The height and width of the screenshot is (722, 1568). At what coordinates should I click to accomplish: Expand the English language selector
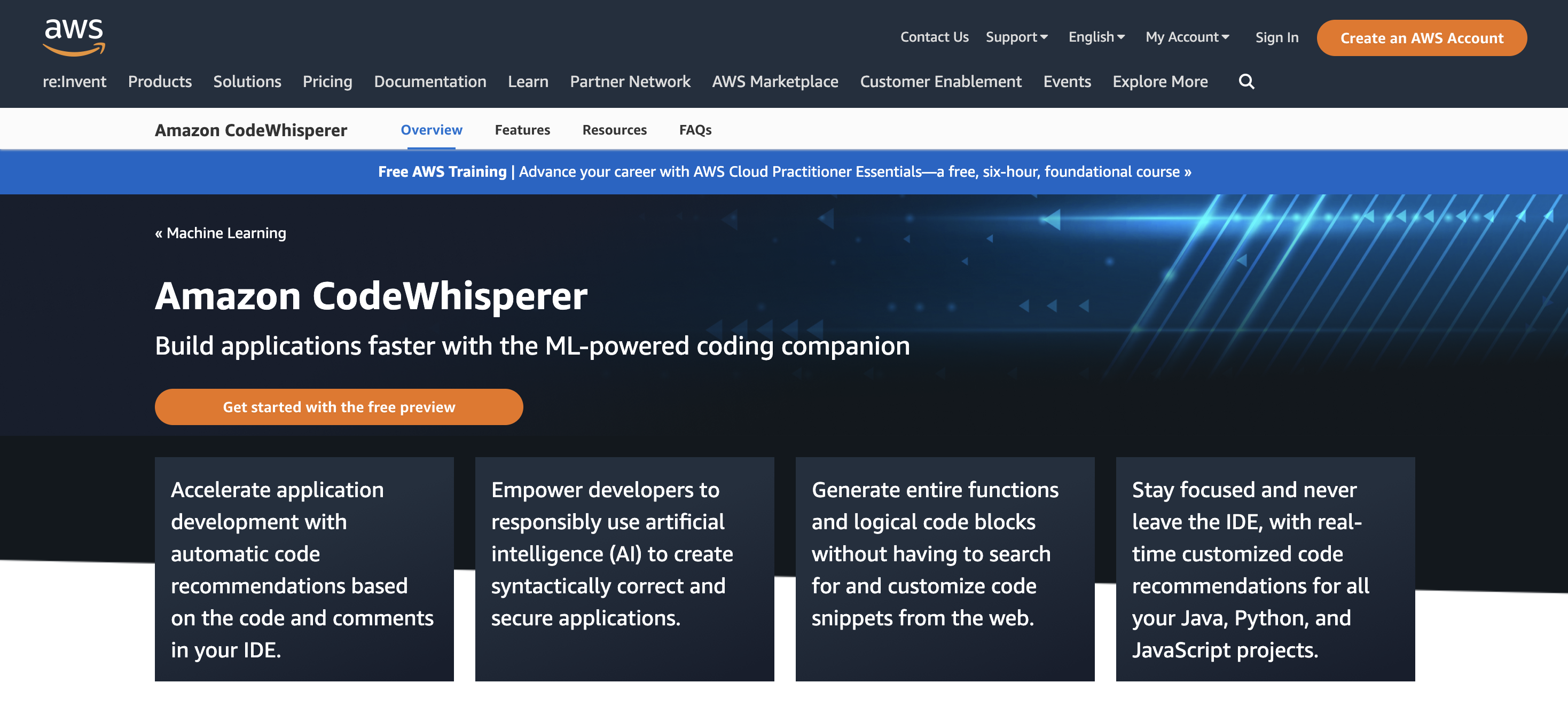pos(1096,36)
